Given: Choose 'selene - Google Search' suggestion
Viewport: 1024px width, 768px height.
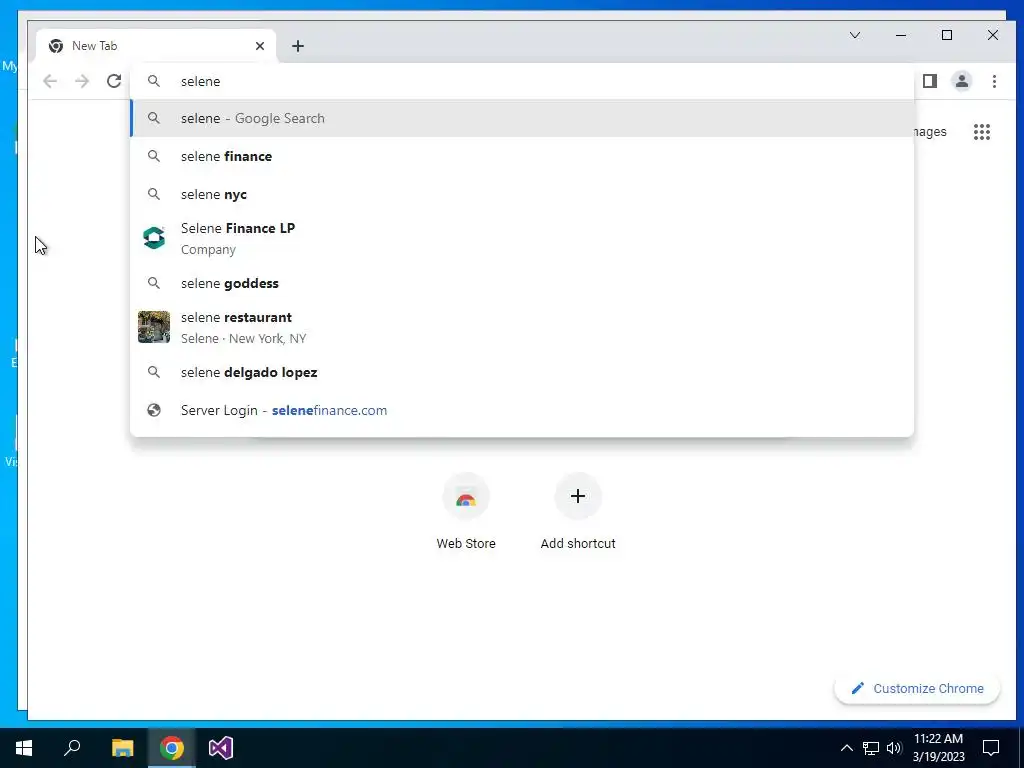Looking at the screenshot, I should (522, 118).
